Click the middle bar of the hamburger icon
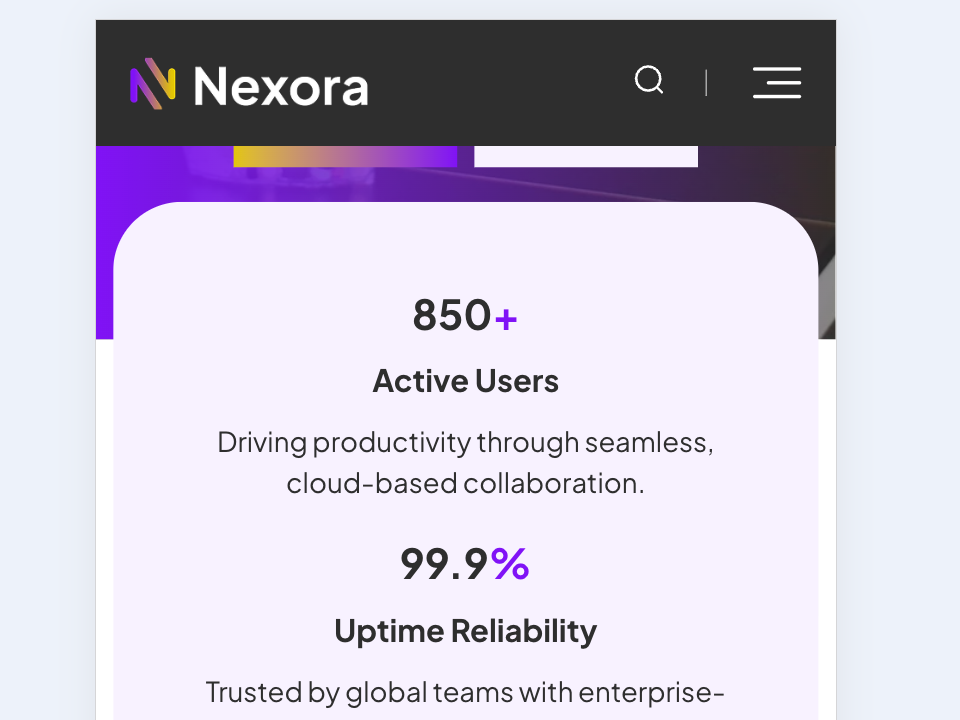The image size is (960, 720). click(x=777, y=83)
